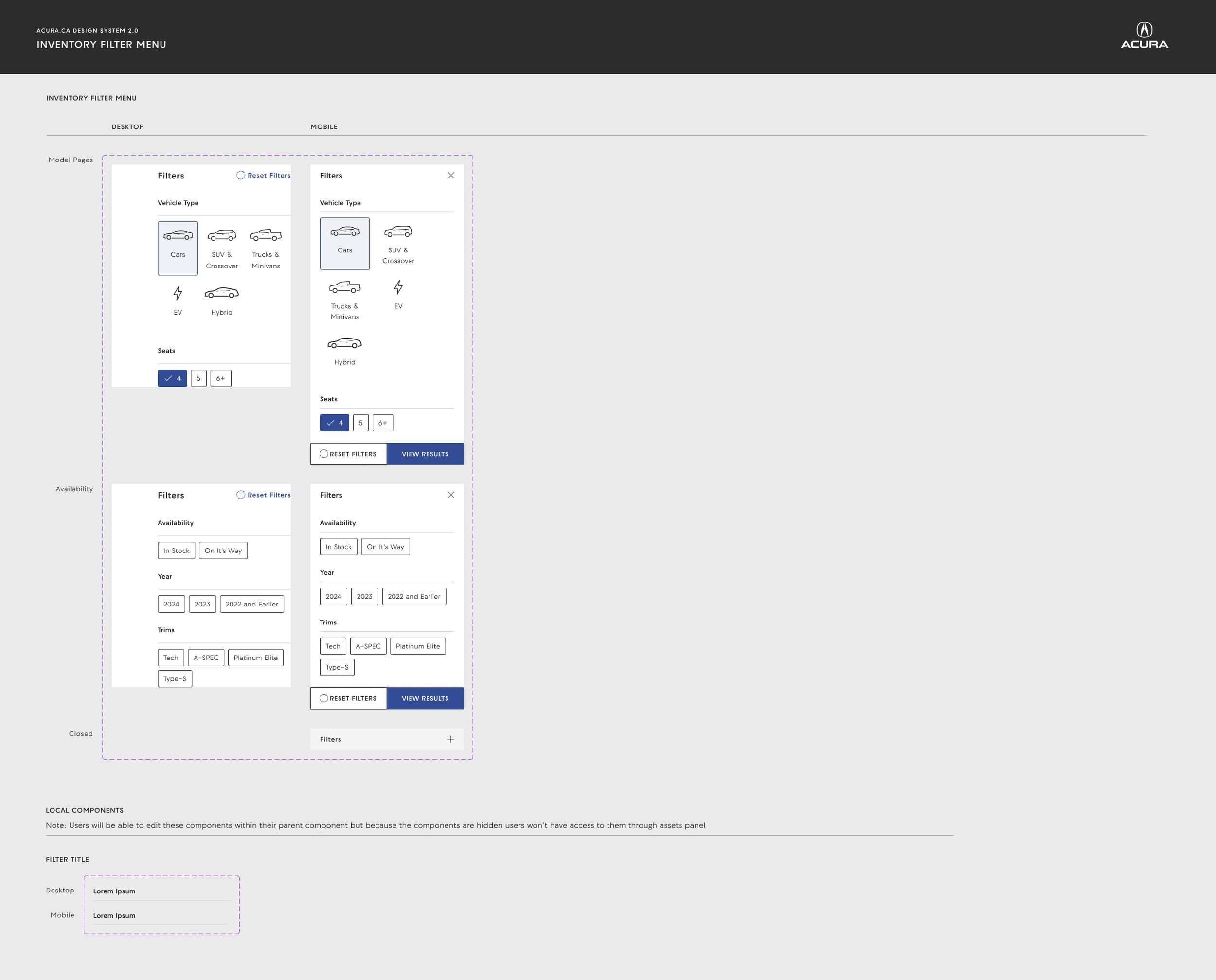
Task: Toggle the 2023 year chip on desktop
Action: (202, 604)
